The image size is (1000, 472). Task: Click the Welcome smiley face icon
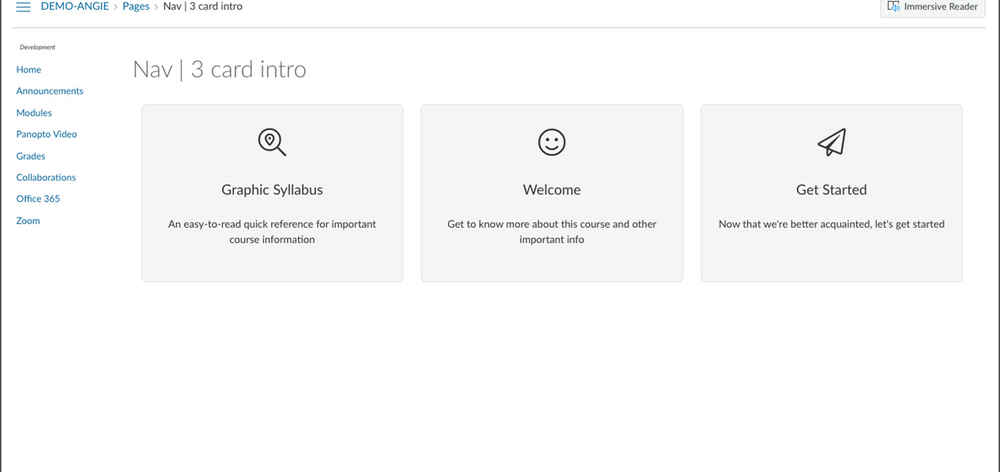click(552, 143)
